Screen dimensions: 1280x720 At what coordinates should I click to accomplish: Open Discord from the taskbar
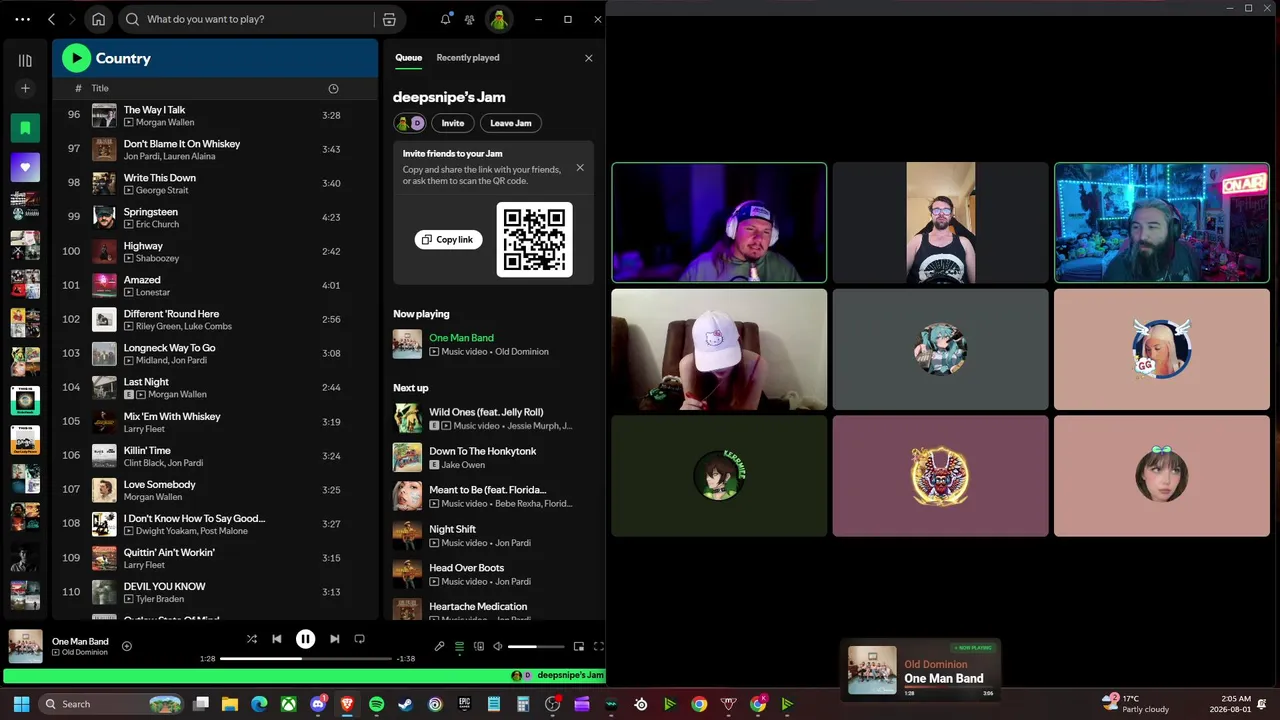click(x=319, y=704)
